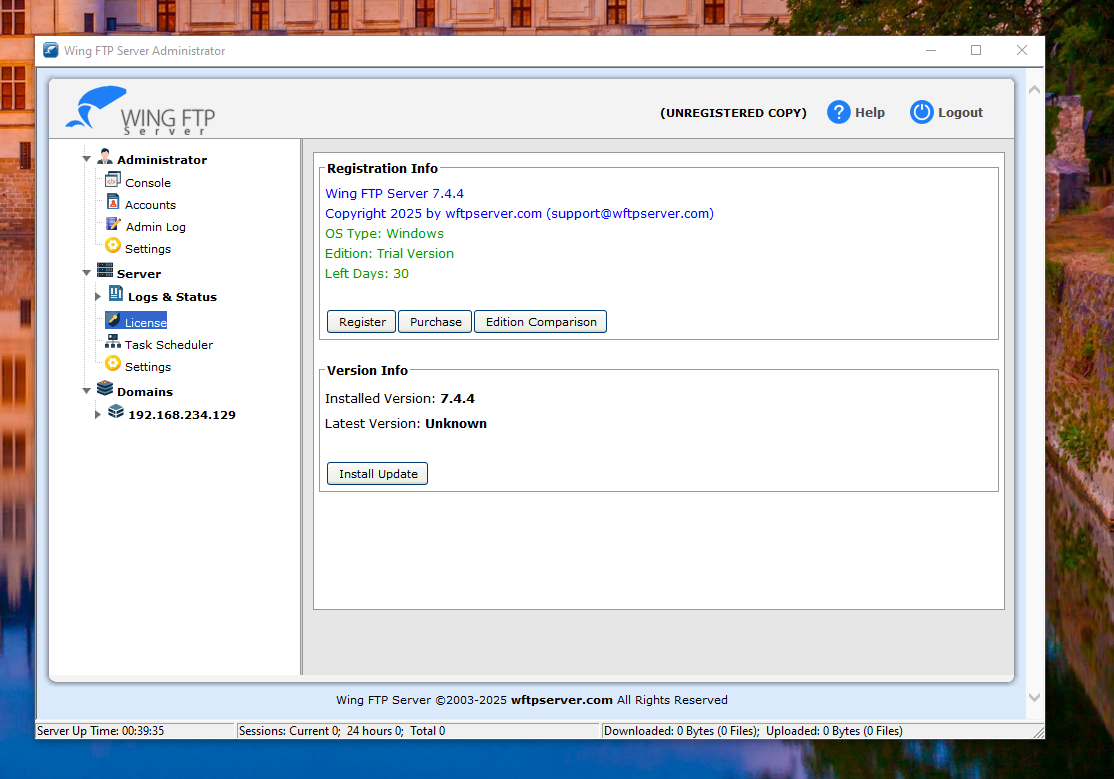Expand the 192.168.234.129 domain node
1114x779 pixels.
click(x=98, y=414)
